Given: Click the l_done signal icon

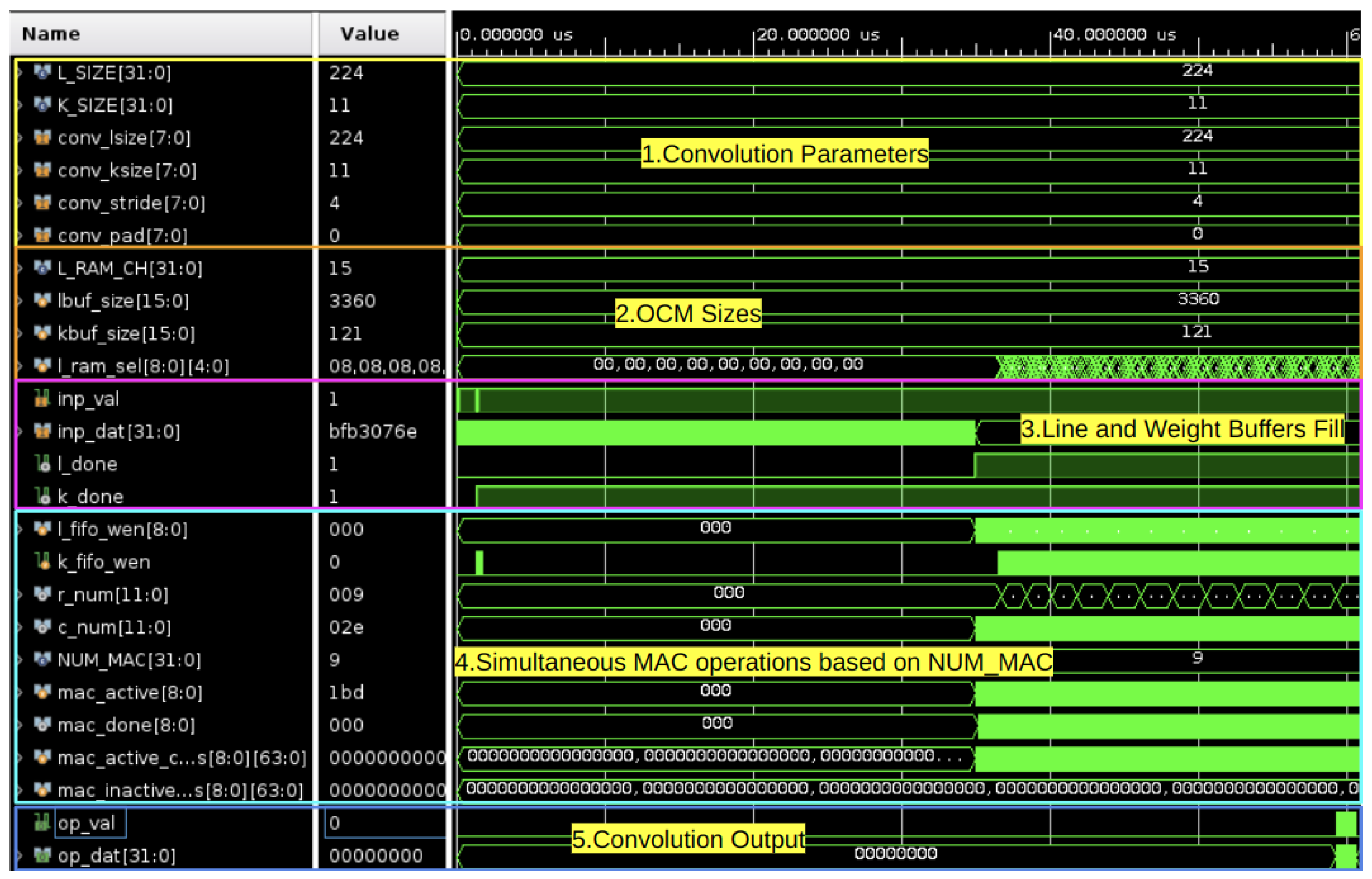Looking at the screenshot, I should (42, 463).
